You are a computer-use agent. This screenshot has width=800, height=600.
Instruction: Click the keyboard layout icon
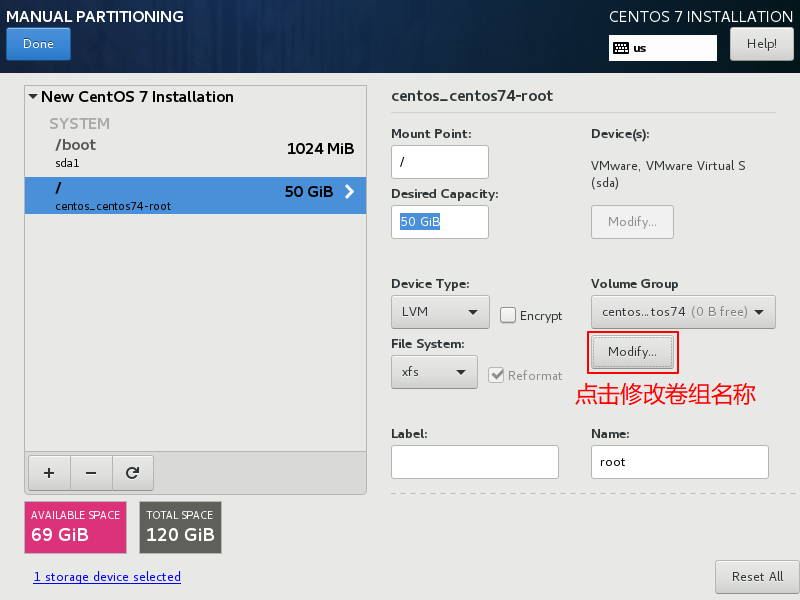[x=621, y=48]
